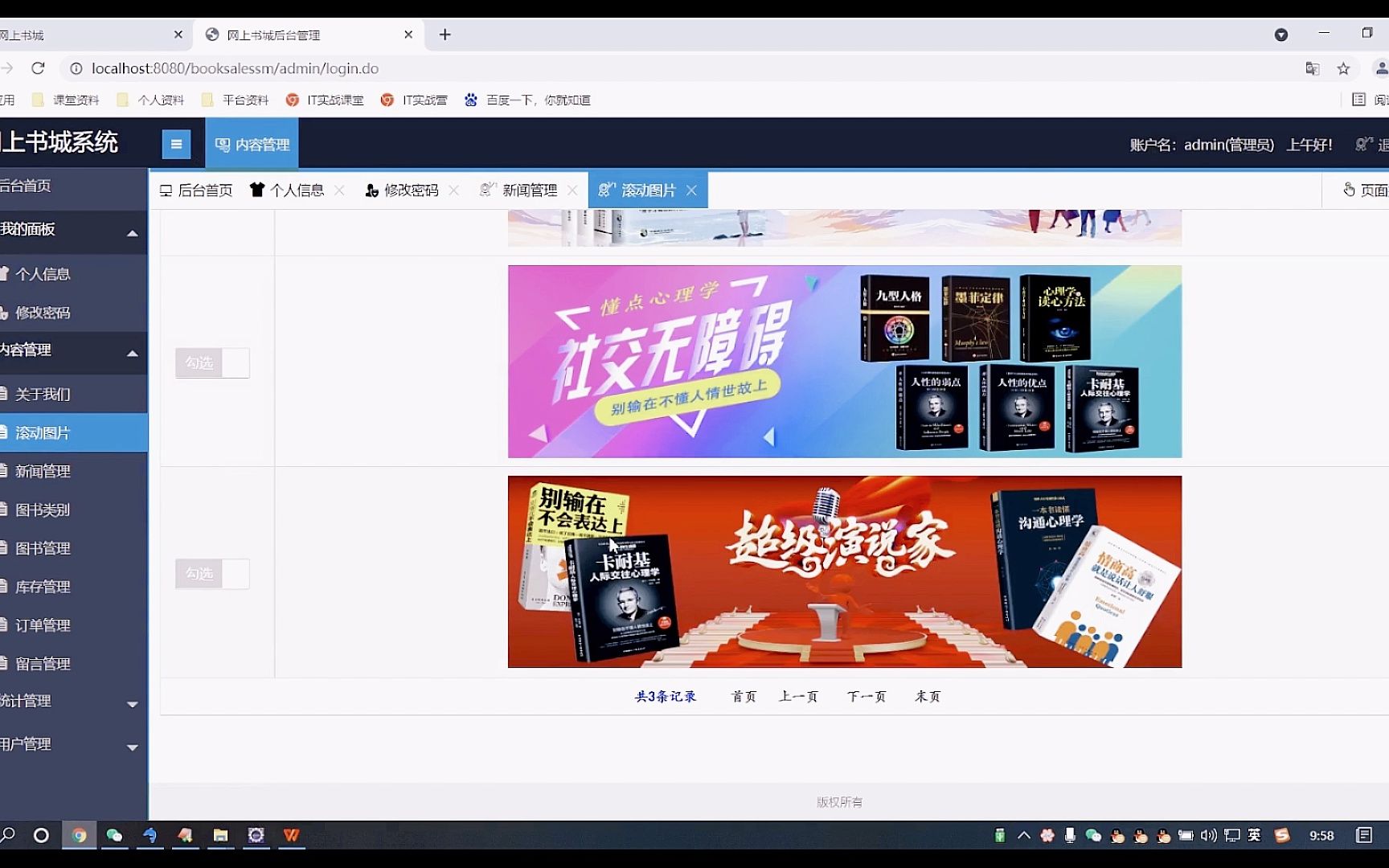Open the 百度一下，你就知道 bookmark

tap(527, 100)
